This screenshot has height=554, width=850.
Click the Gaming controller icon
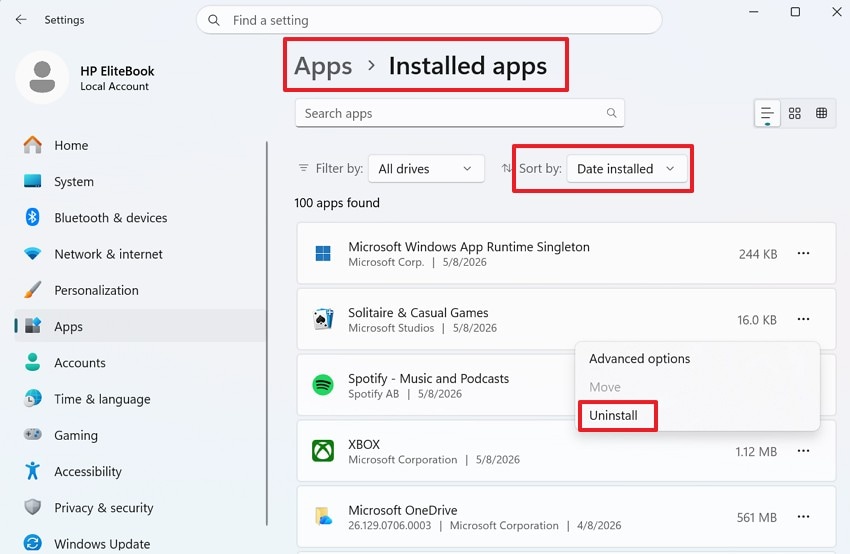pos(33,435)
